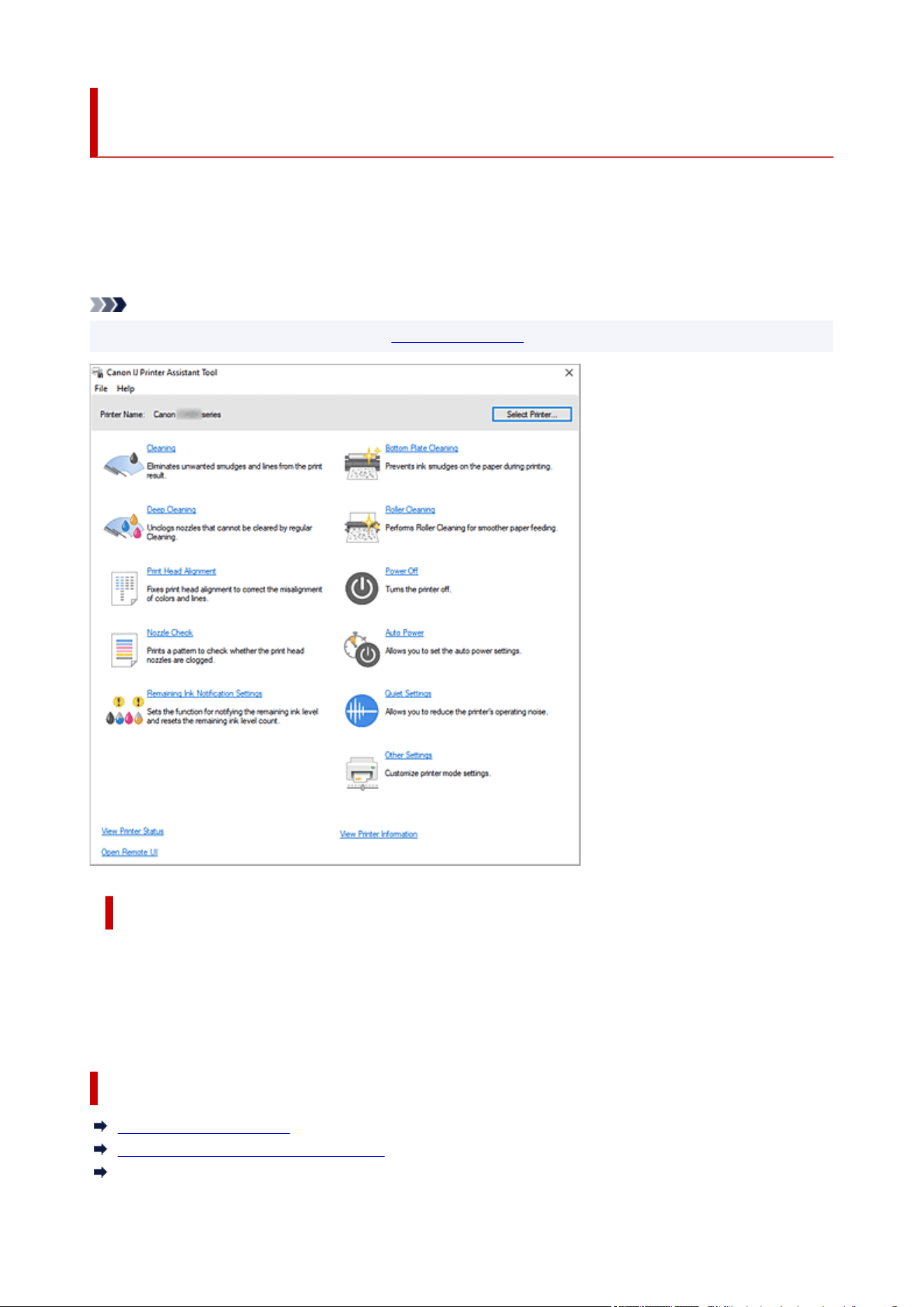The width and height of the screenshot is (924, 1307).
Task: Click the printer icon in the title bar
Action: pyautogui.click(x=98, y=373)
